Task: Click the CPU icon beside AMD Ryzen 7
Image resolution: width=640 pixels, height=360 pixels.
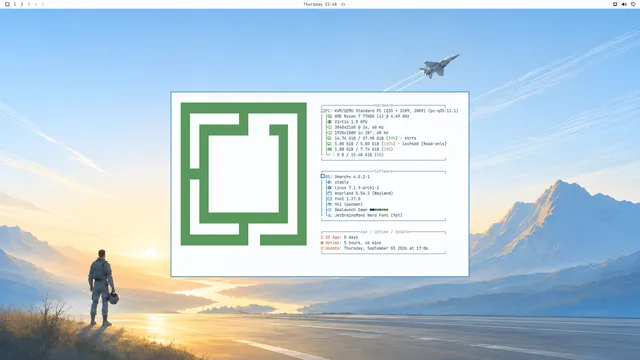Action: click(329, 116)
